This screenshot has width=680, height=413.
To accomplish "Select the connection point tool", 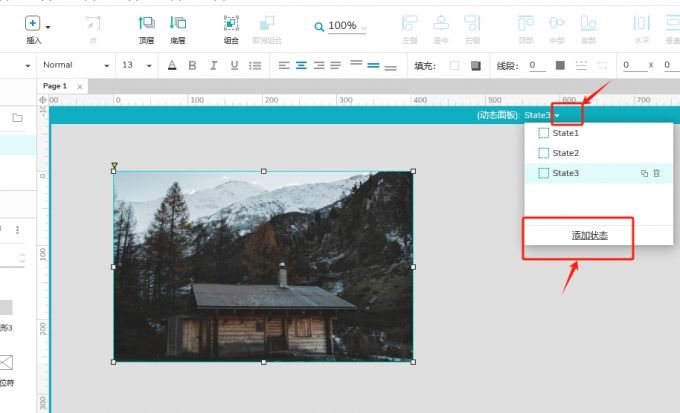I will pyautogui.click(x=93, y=23).
